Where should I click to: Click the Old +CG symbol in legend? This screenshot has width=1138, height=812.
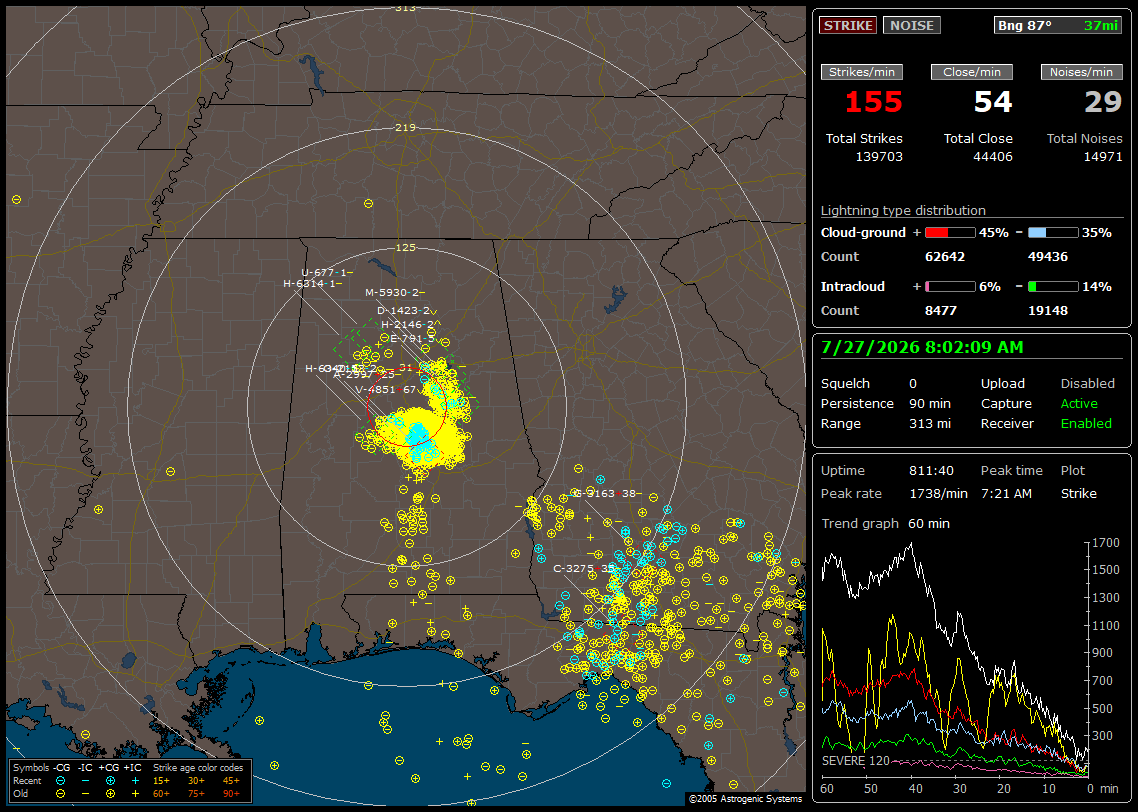110,794
